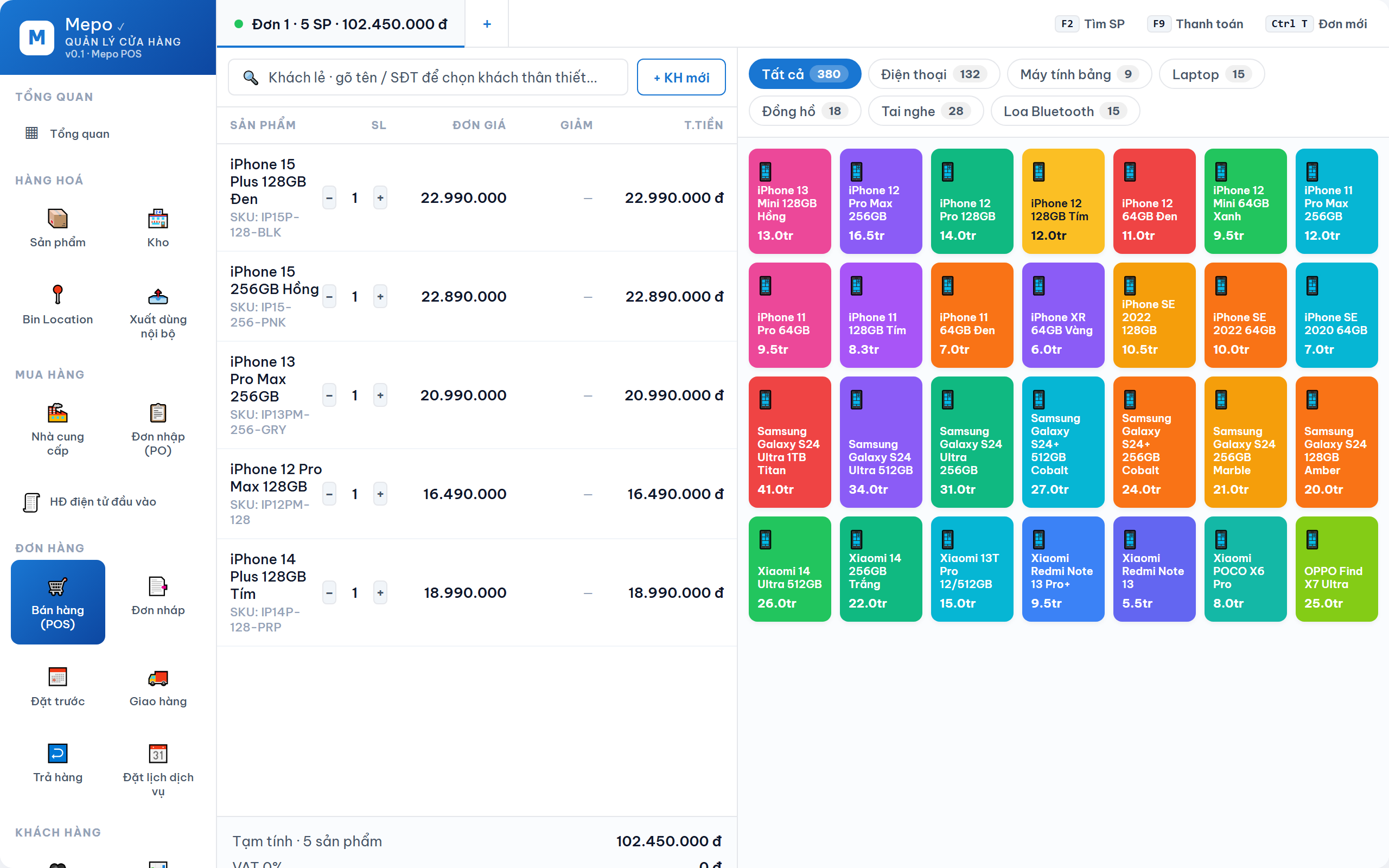Viewport: 1389px width, 868px height.
Task: Increase quantity of iPhone 15 Plus 128GB Đen
Action: (x=380, y=198)
